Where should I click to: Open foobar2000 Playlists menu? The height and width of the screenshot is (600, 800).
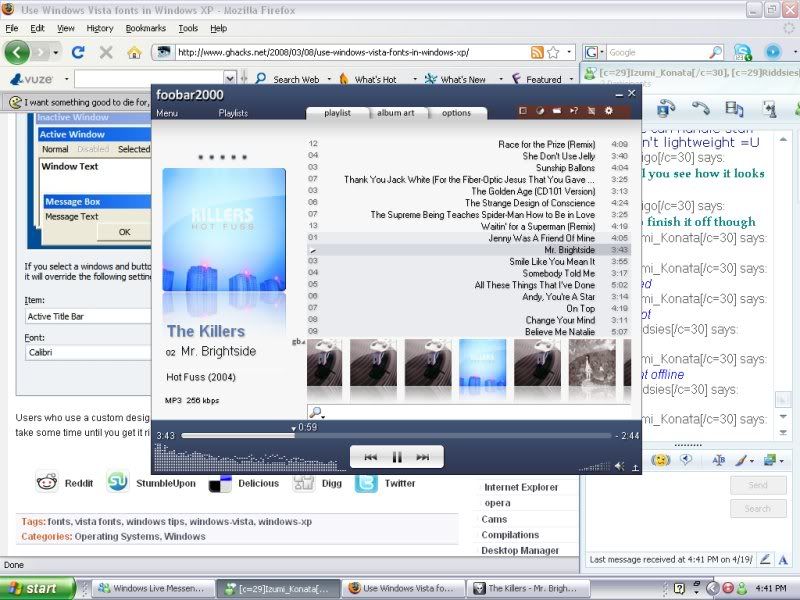[x=233, y=113]
